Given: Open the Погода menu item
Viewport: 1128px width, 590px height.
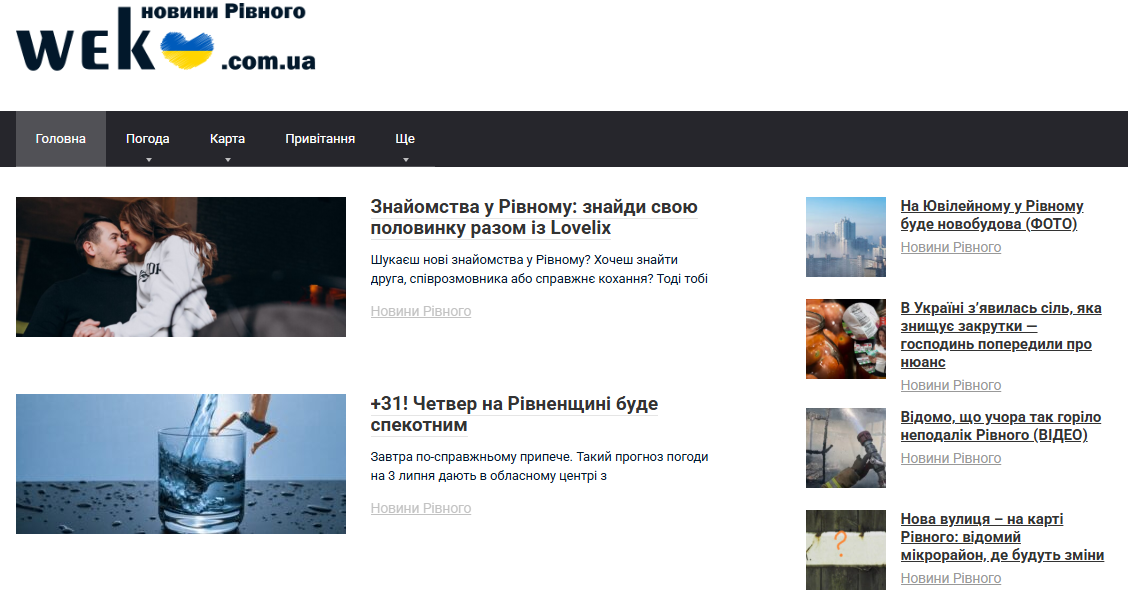Looking at the screenshot, I should 147,139.
